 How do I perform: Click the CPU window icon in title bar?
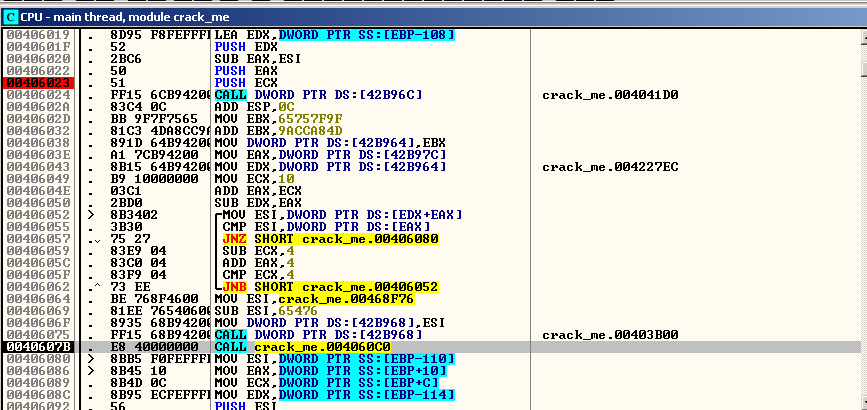[x=10, y=11]
